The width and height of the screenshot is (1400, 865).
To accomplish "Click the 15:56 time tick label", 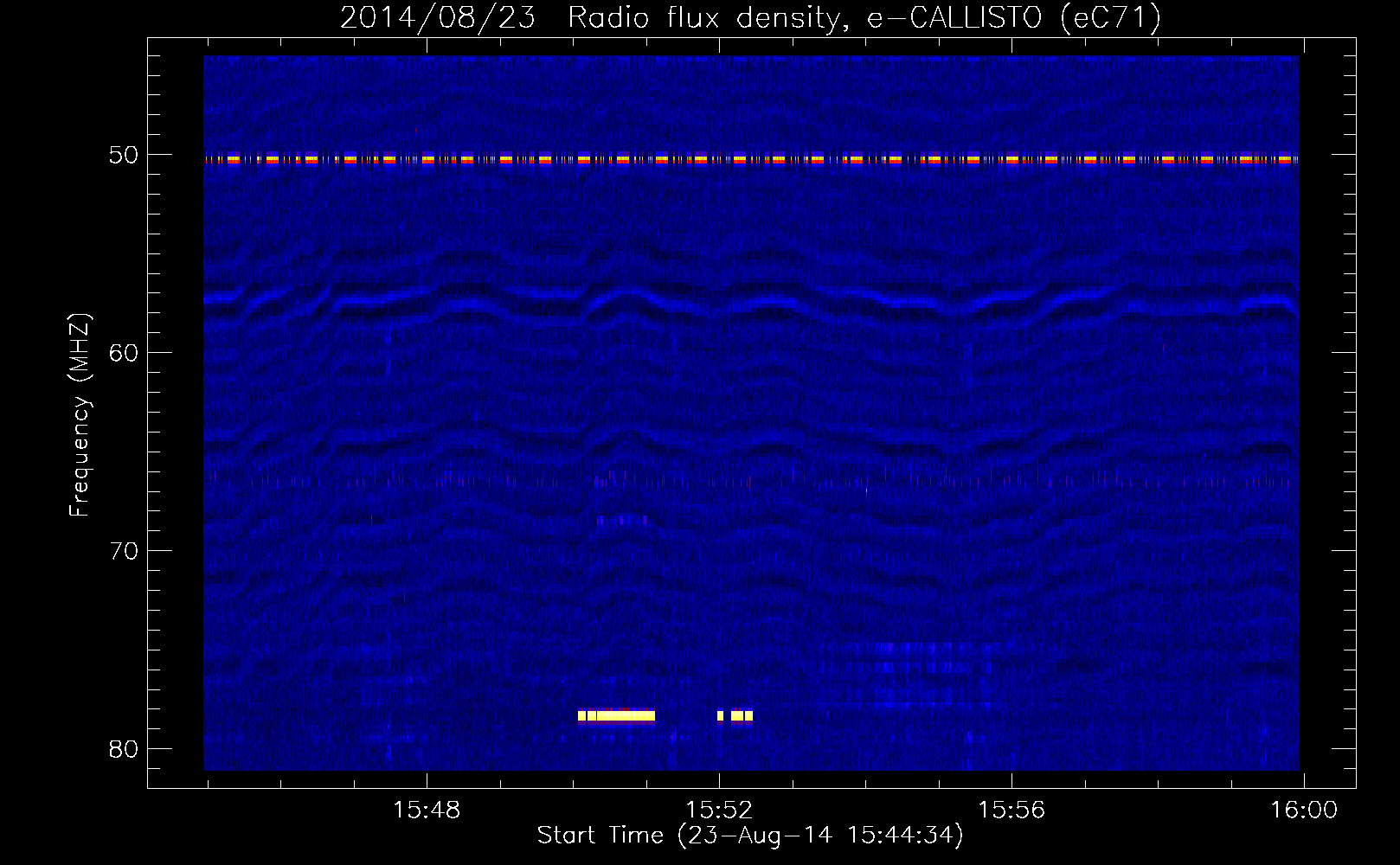I will pyautogui.click(x=1011, y=810).
